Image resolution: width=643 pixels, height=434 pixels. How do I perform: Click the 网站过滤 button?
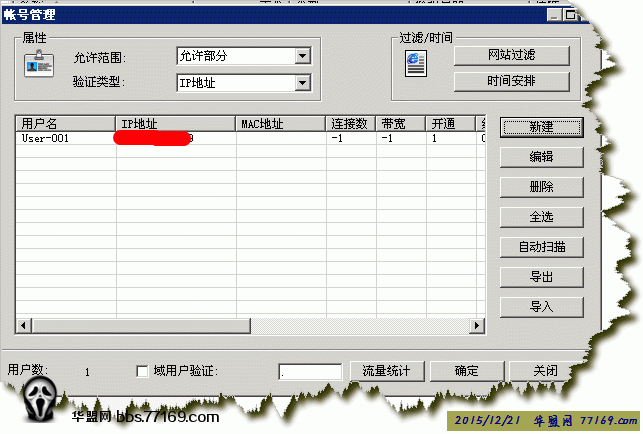[511, 55]
